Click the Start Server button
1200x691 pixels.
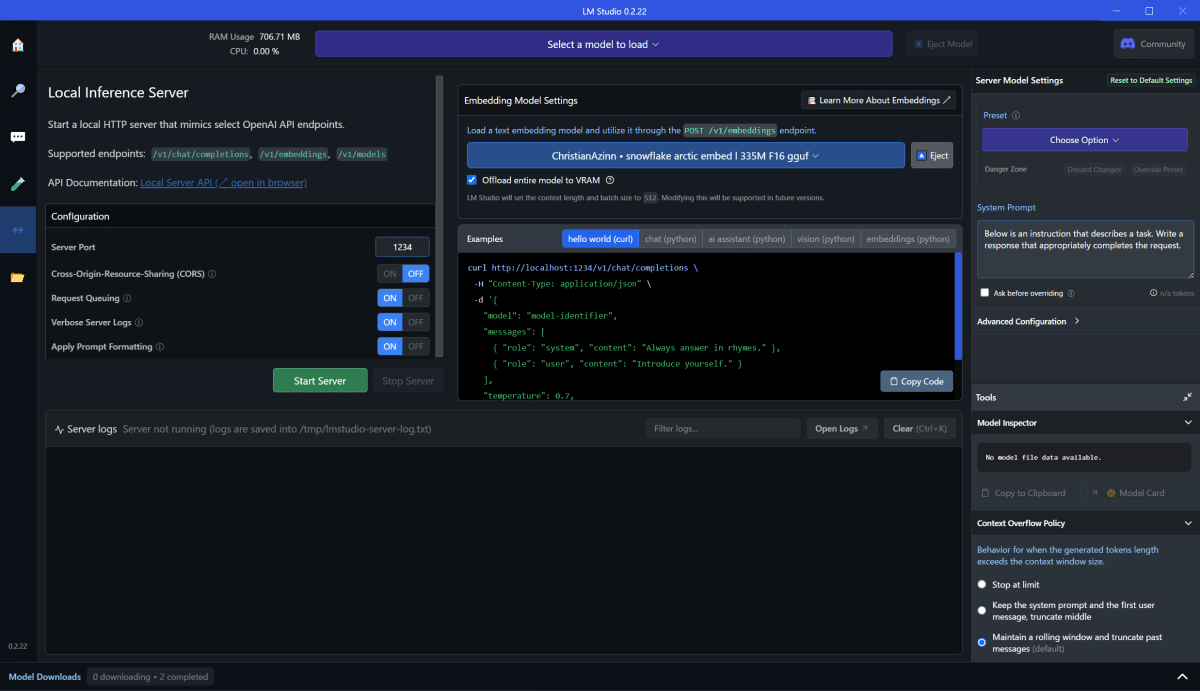(x=320, y=381)
